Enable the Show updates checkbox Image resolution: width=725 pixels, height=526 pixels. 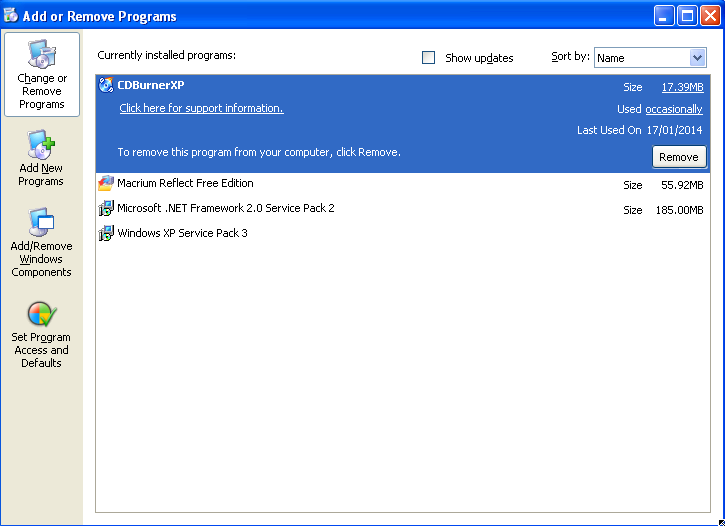coord(429,58)
